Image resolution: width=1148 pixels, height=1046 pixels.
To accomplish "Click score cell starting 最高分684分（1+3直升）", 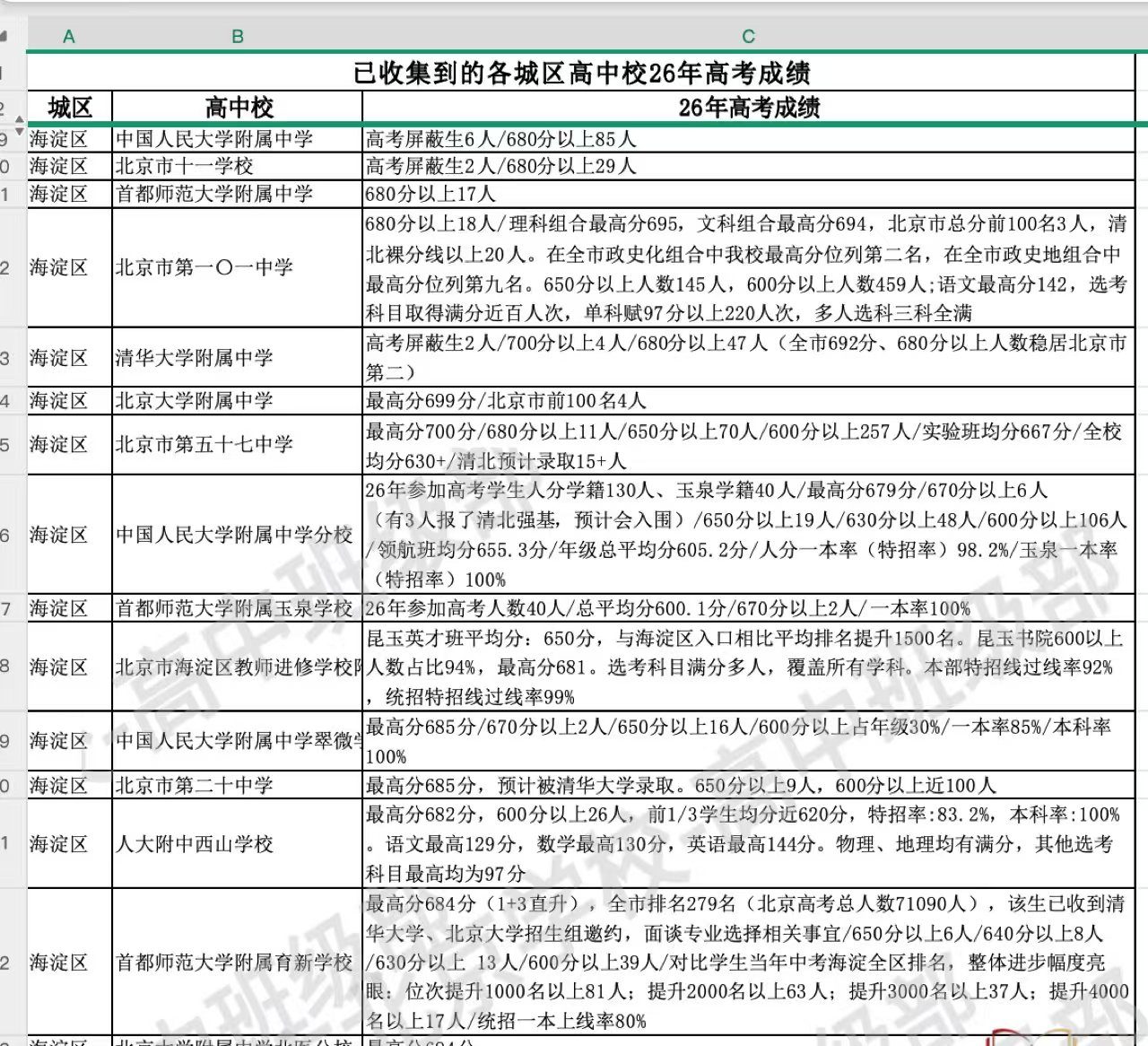I will (x=749, y=963).
